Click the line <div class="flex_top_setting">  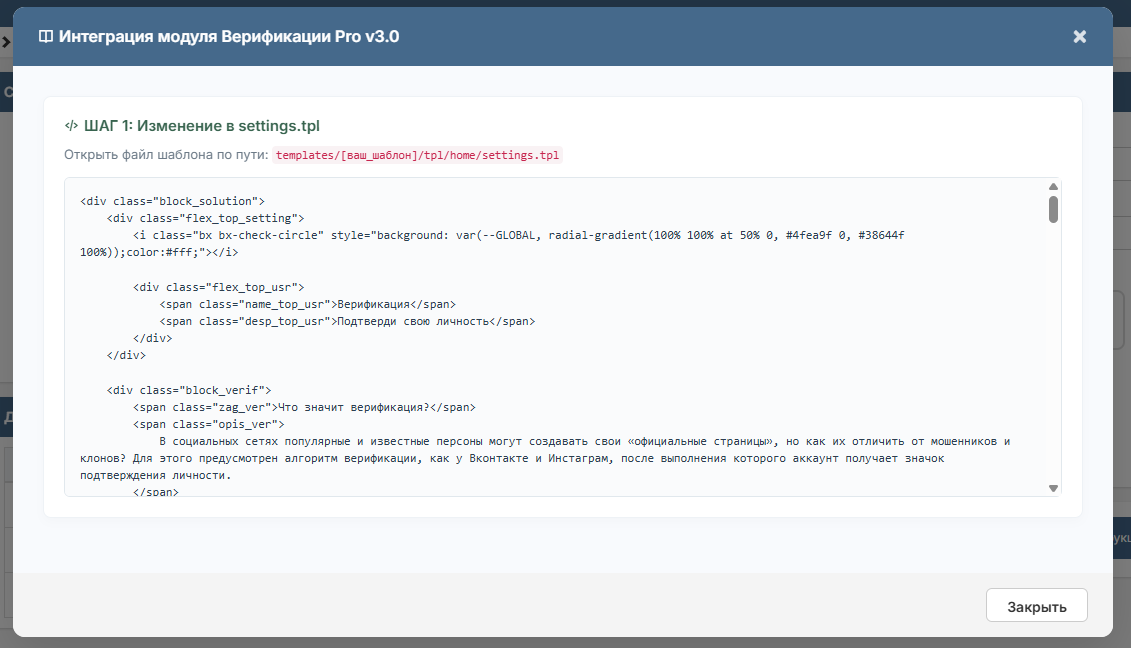tap(206, 218)
